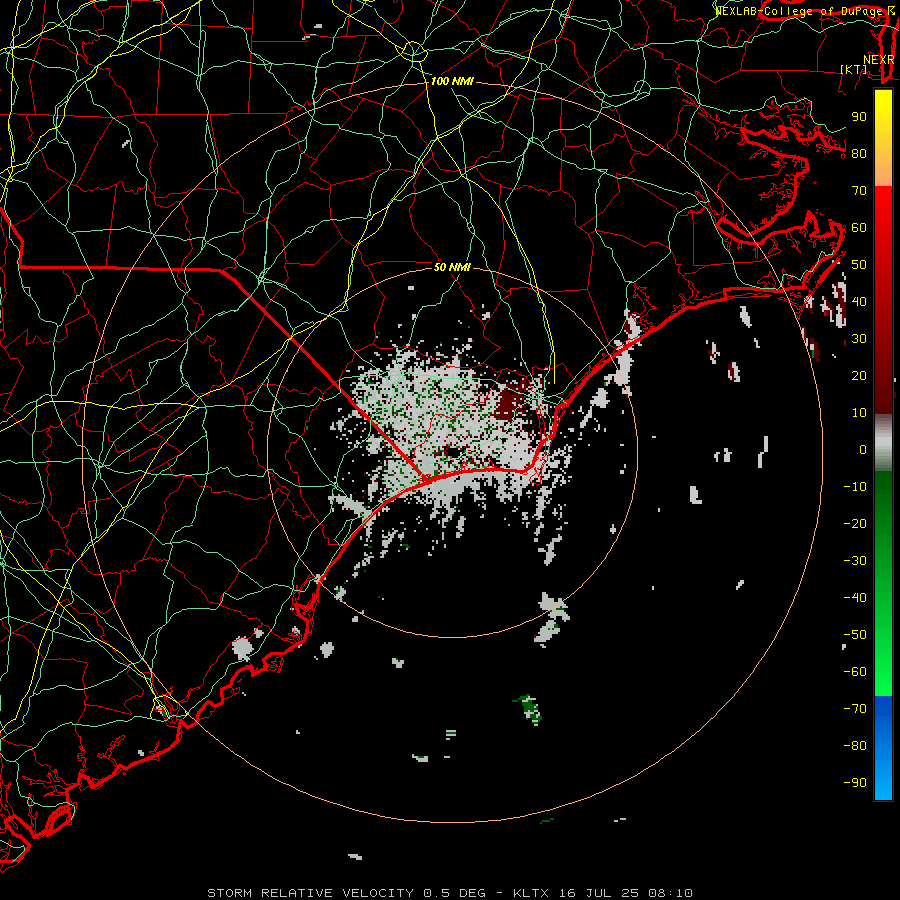Click the -60 value on velocity scale
The width and height of the screenshot is (900, 900).
point(855,672)
